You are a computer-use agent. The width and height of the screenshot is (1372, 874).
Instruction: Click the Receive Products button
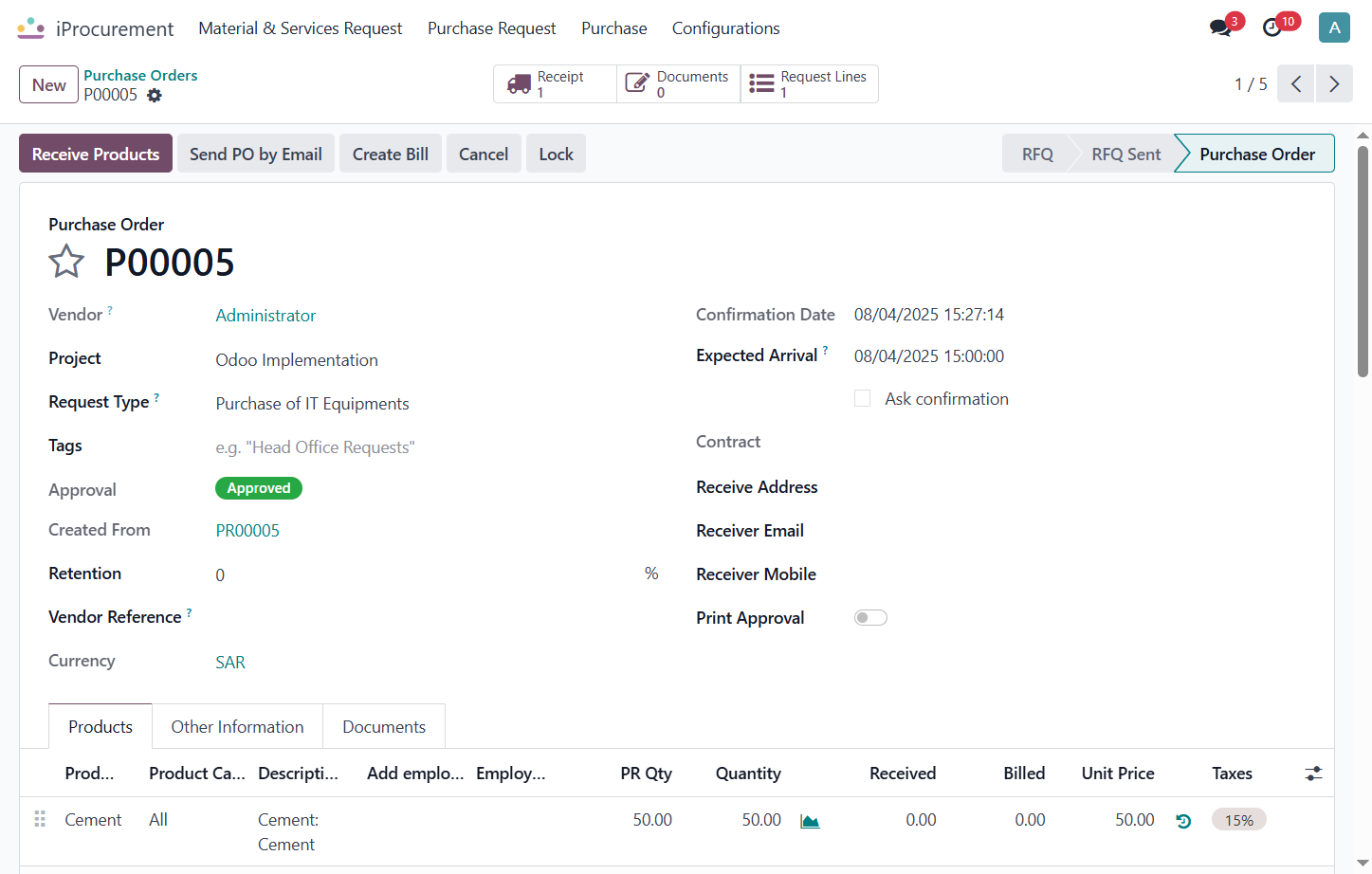[96, 154]
